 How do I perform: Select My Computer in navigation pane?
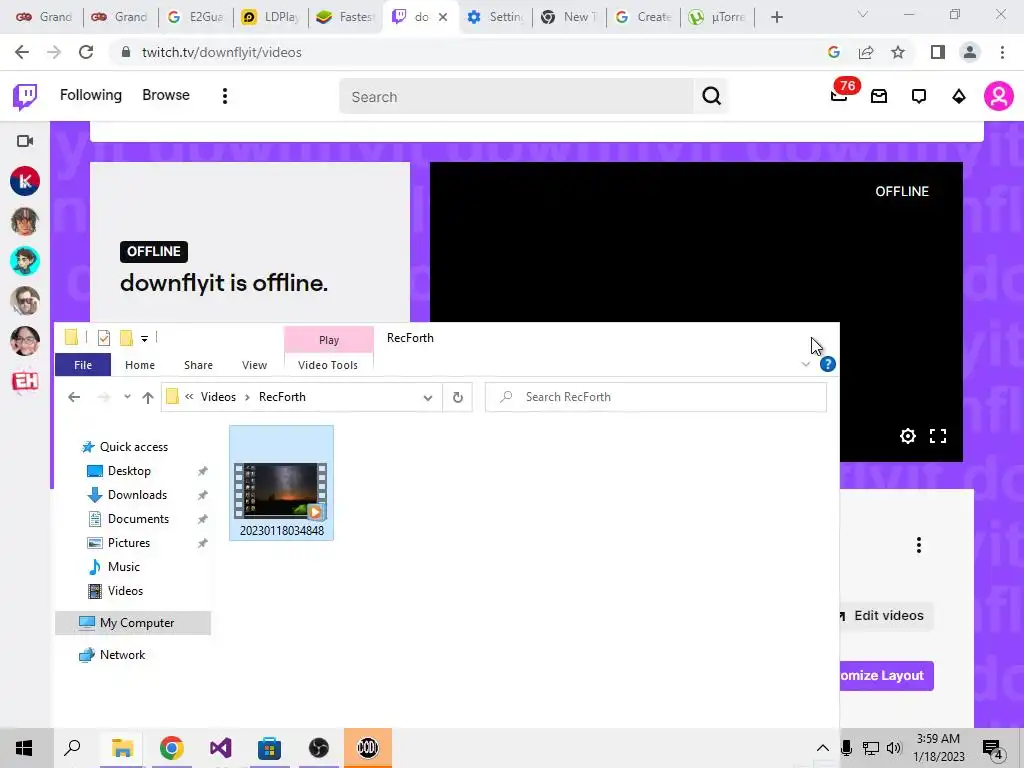(133, 623)
